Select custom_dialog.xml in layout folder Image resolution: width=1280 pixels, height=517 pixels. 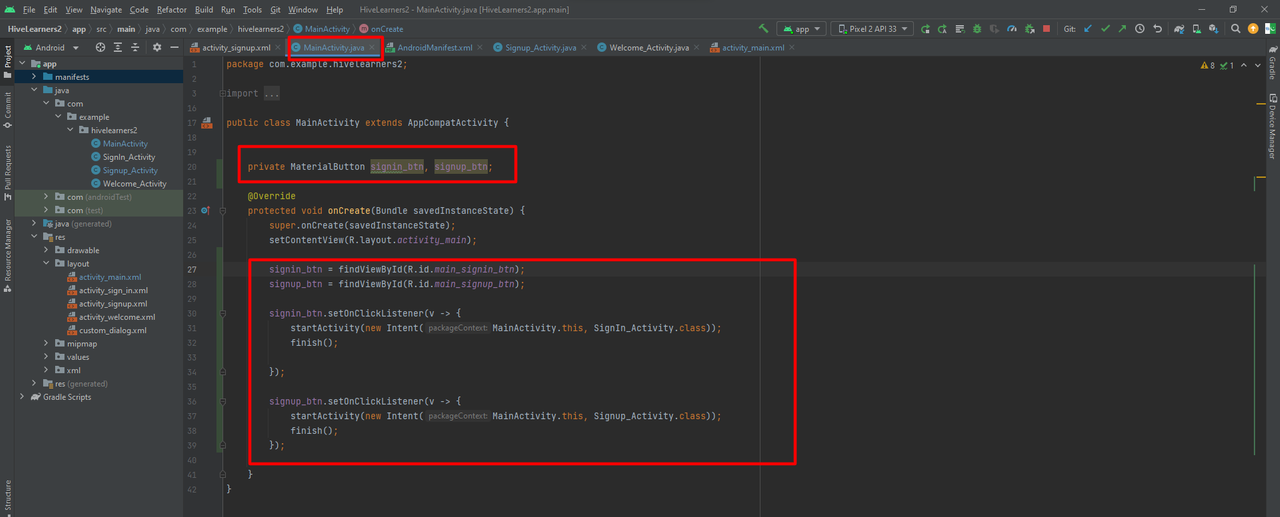(x=106, y=330)
